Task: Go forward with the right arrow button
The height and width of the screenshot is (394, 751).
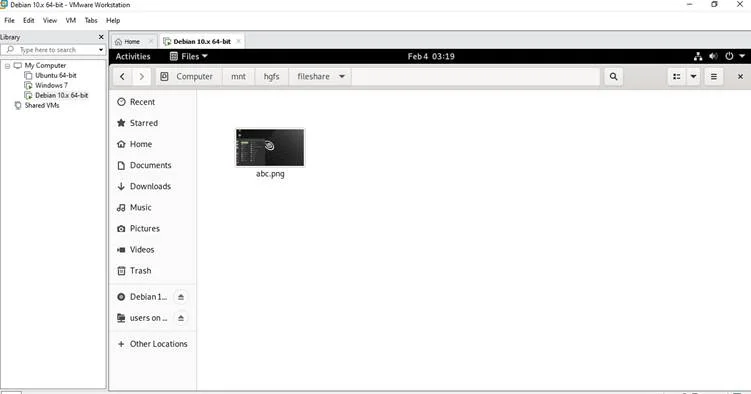Action: pyautogui.click(x=141, y=77)
